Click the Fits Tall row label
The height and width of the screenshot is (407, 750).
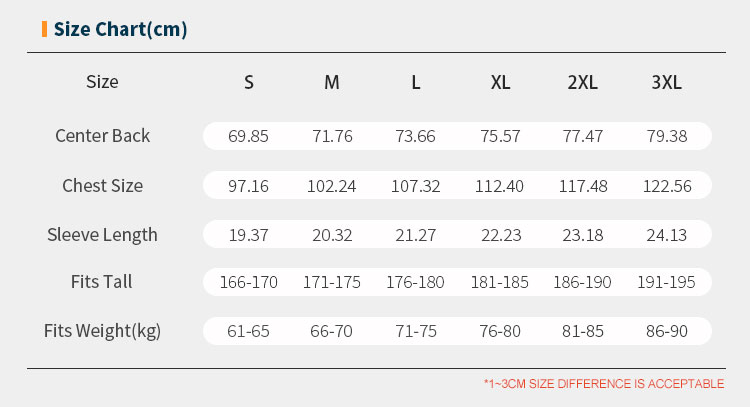101,282
